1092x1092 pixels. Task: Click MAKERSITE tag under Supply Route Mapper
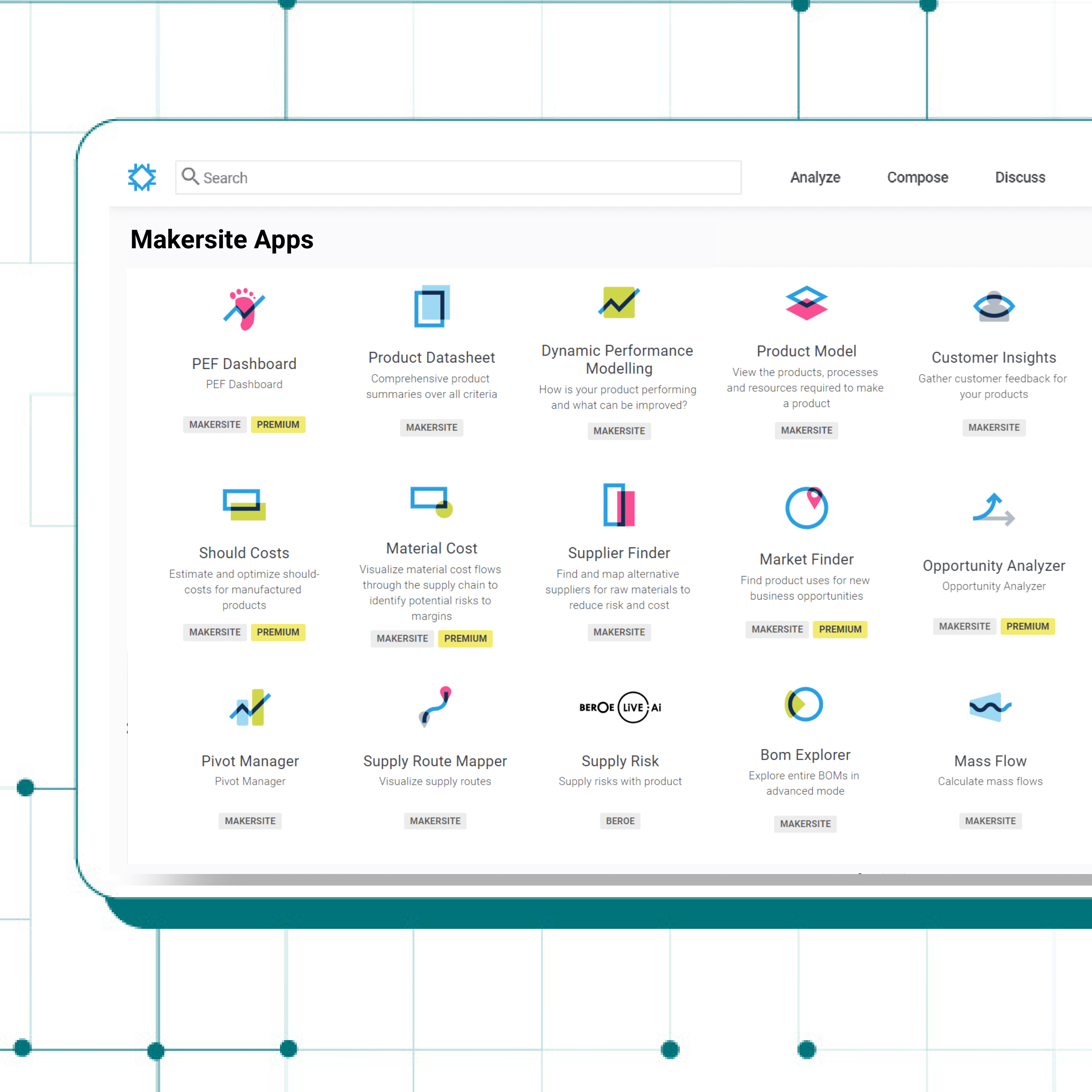435,821
